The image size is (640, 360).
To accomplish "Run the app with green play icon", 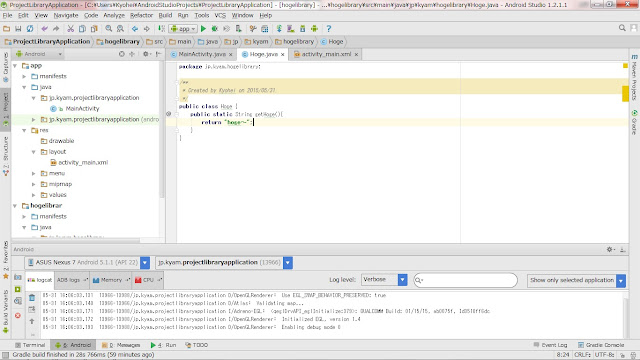I will [203, 29].
